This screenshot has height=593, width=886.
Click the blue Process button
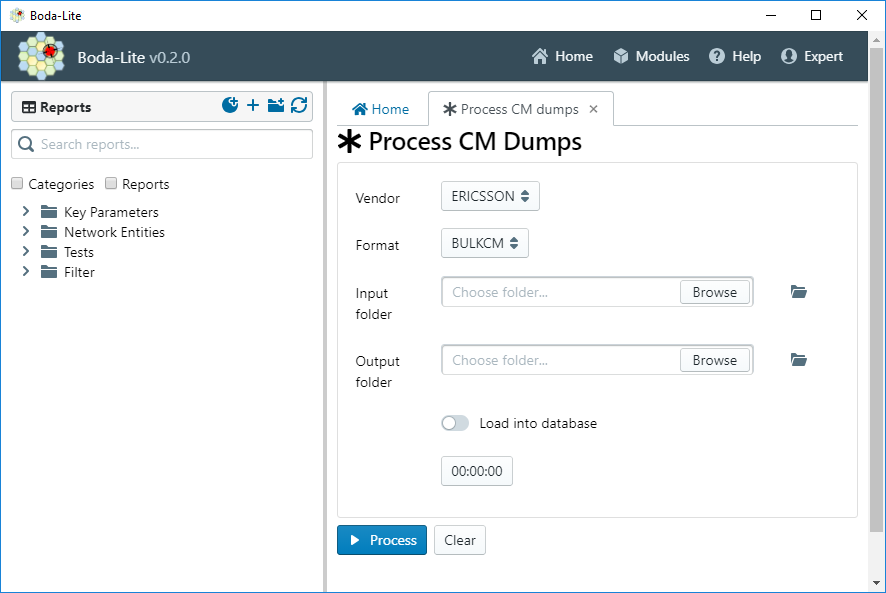[x=382, y=540]
